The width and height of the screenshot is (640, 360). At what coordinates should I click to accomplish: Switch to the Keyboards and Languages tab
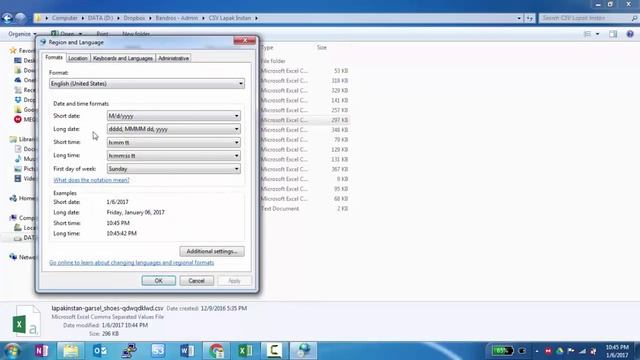(x=123, y=58)
